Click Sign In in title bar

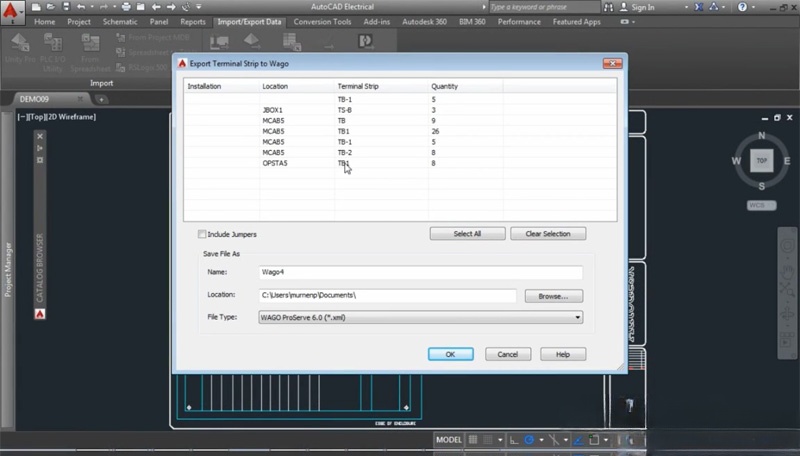pos(642,7)
